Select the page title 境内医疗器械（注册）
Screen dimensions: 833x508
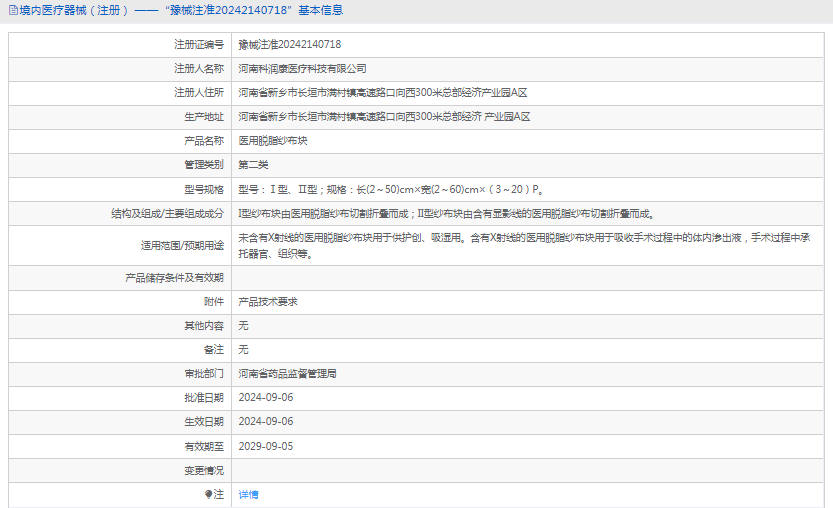pos(73,10)
